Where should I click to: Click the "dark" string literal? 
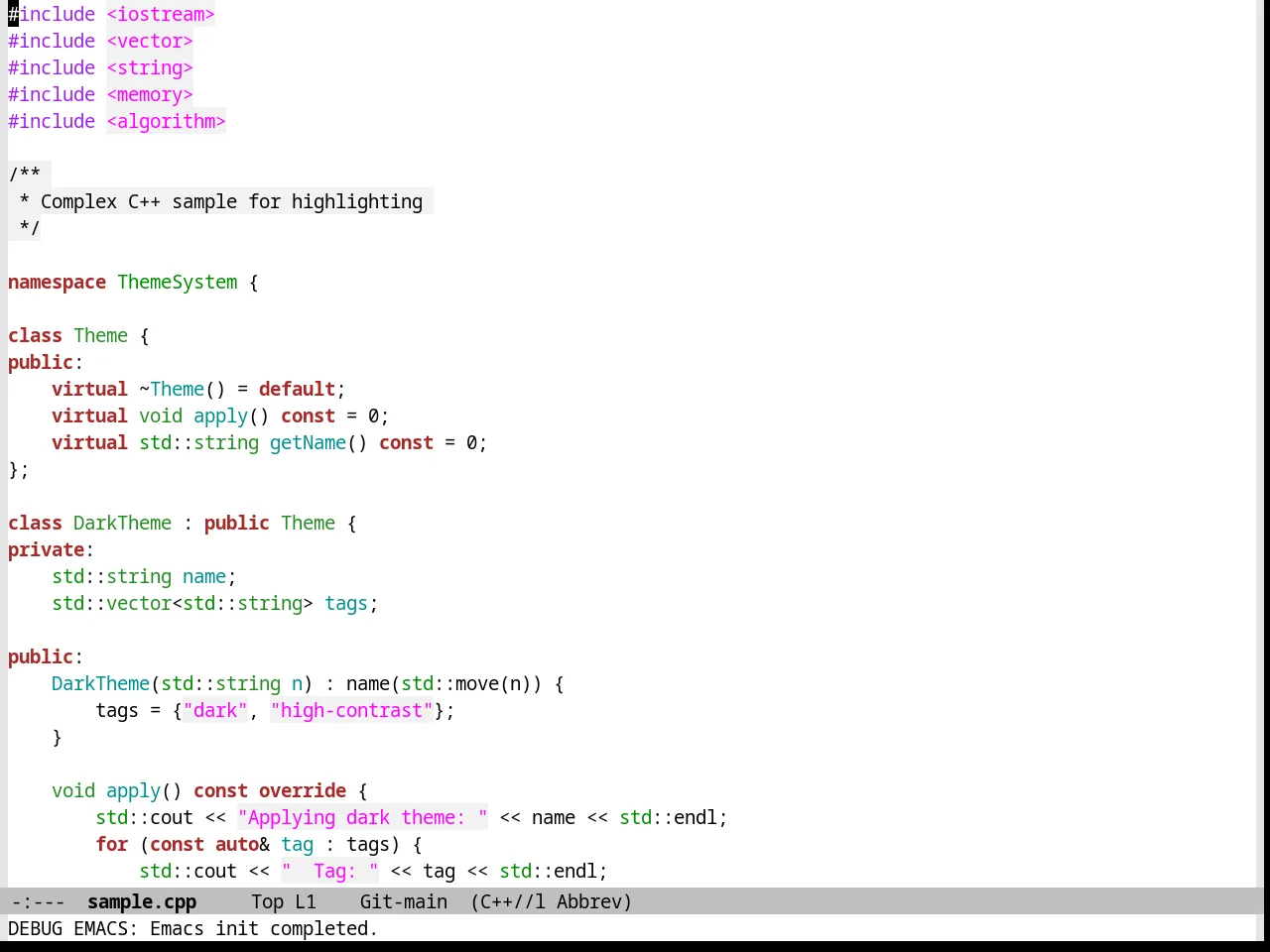tap(215, 710)
